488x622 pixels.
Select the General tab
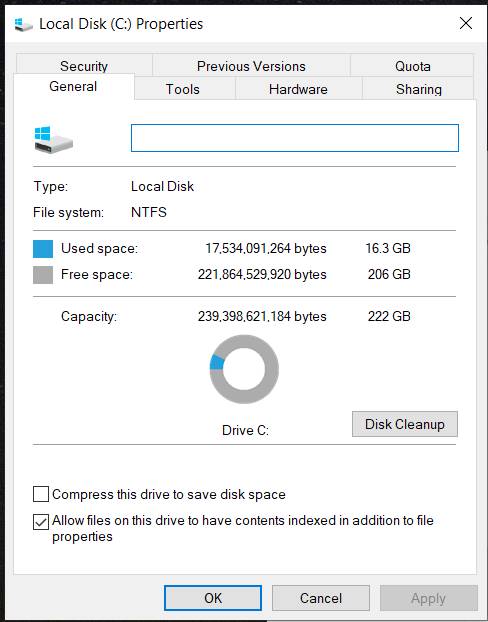tap(73, 86)
